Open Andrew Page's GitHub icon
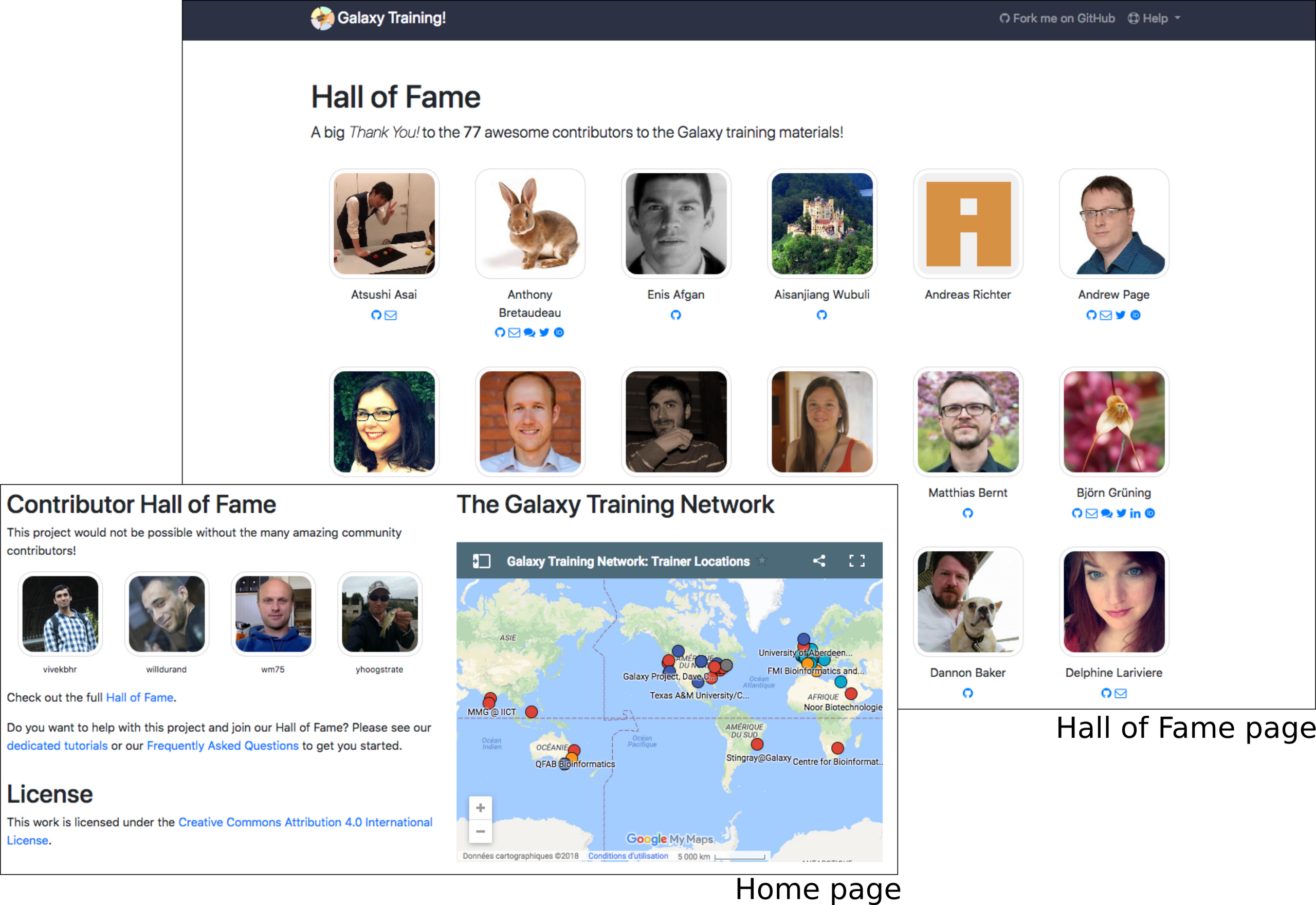This screenshot has width=1316, height=905. pyautogui.click(x=1091, y=315)
